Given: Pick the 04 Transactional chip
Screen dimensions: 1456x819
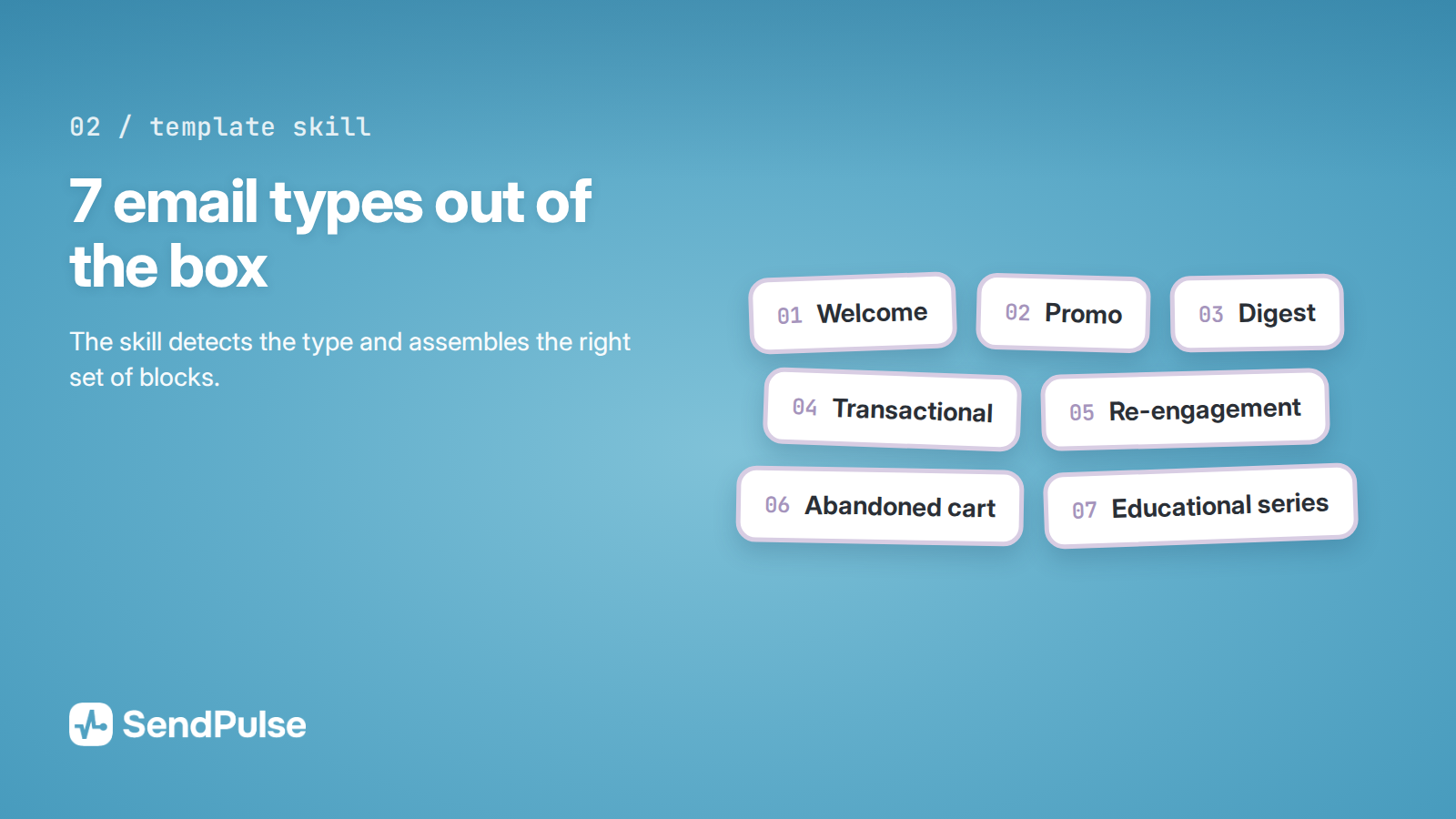Looking at the screenshot, I should coord(892,409).
